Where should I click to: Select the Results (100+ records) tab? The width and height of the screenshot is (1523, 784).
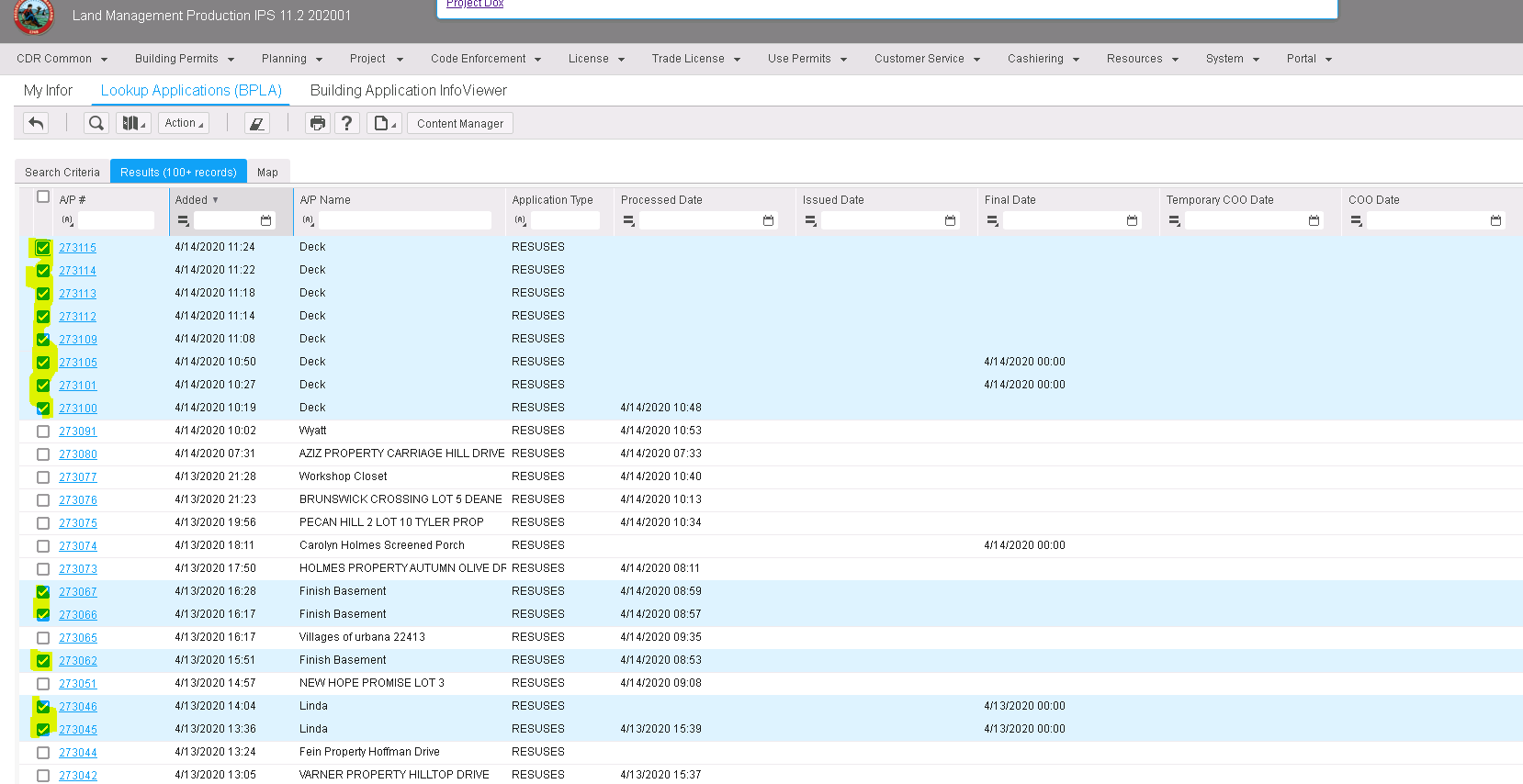(x=178, y=172)
